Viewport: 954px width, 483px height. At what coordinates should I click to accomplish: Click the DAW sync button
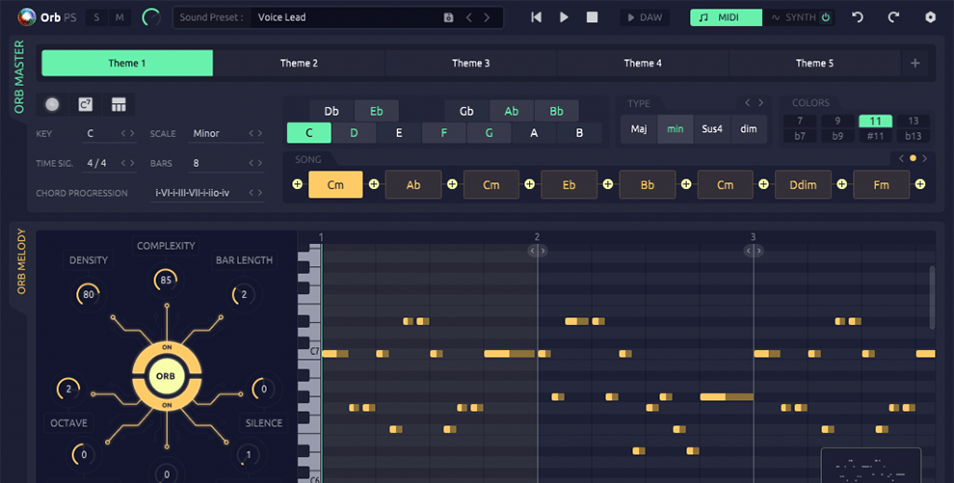coord(645,18)
